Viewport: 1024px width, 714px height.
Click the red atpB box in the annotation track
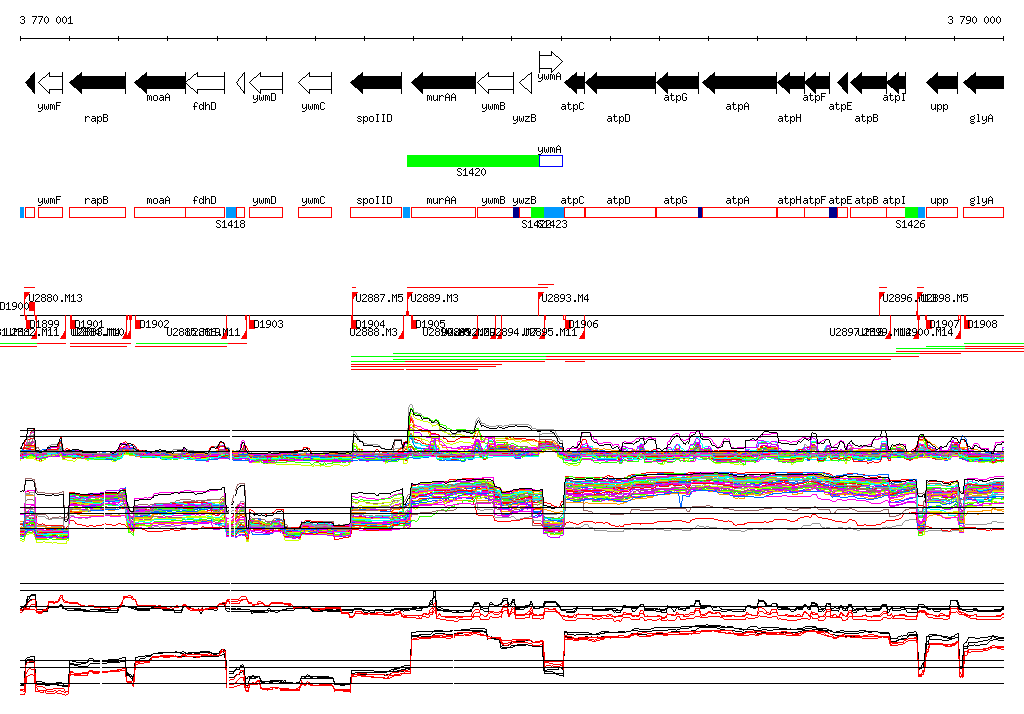869,212
